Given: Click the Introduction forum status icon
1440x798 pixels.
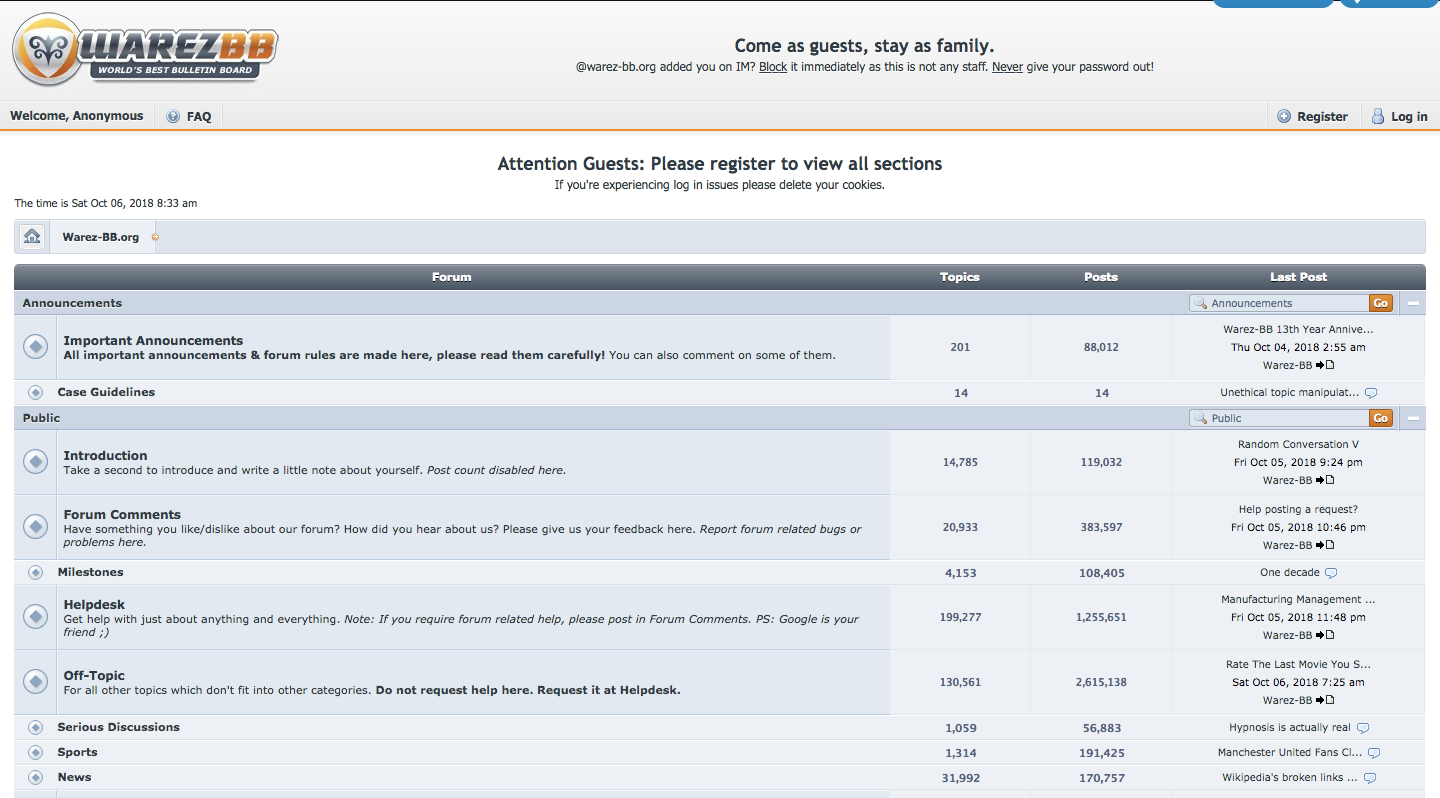Looking at the screenshot, I should click(x=35, y=462).
